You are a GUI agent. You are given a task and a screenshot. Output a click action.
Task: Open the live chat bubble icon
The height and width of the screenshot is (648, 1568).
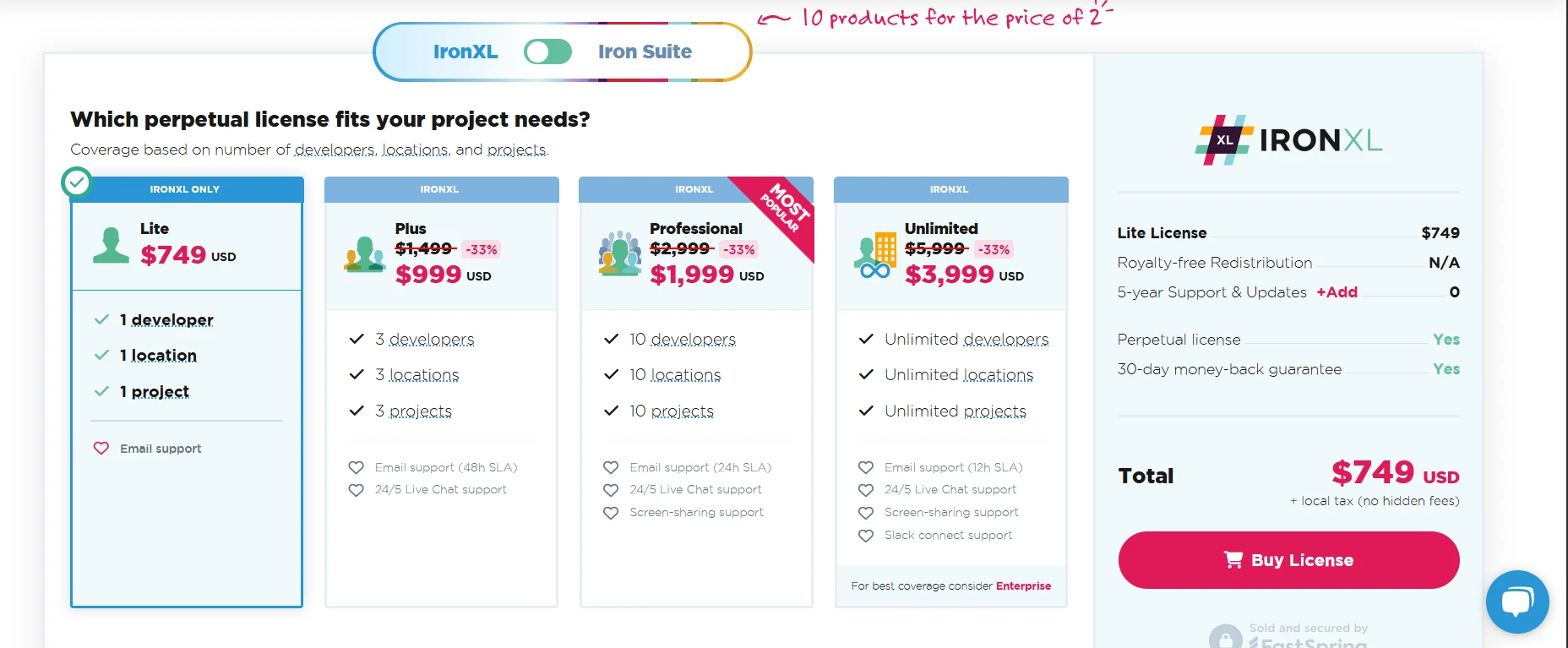point(1516,602)
